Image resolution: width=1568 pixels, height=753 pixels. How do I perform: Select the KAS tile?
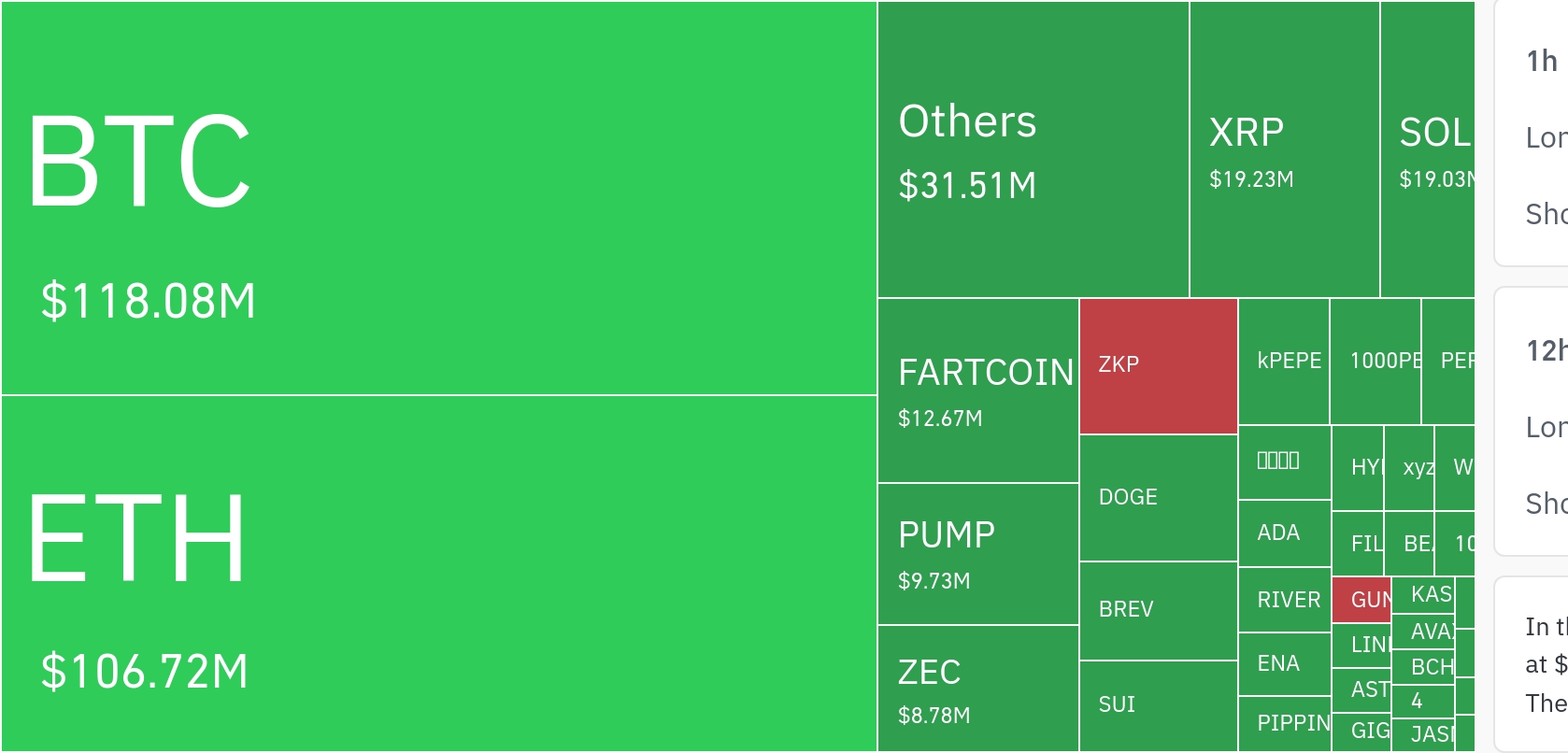1423,595
